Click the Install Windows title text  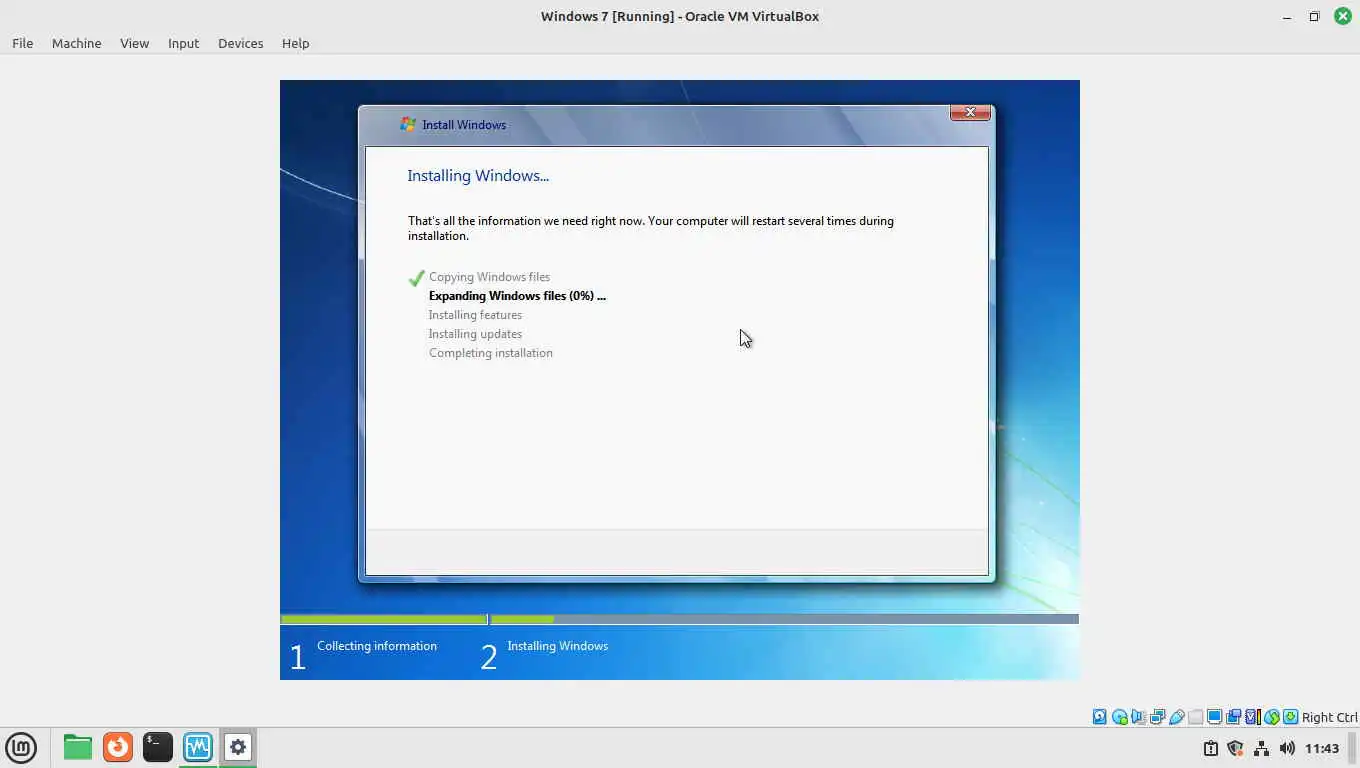click(x=464, y=125)
